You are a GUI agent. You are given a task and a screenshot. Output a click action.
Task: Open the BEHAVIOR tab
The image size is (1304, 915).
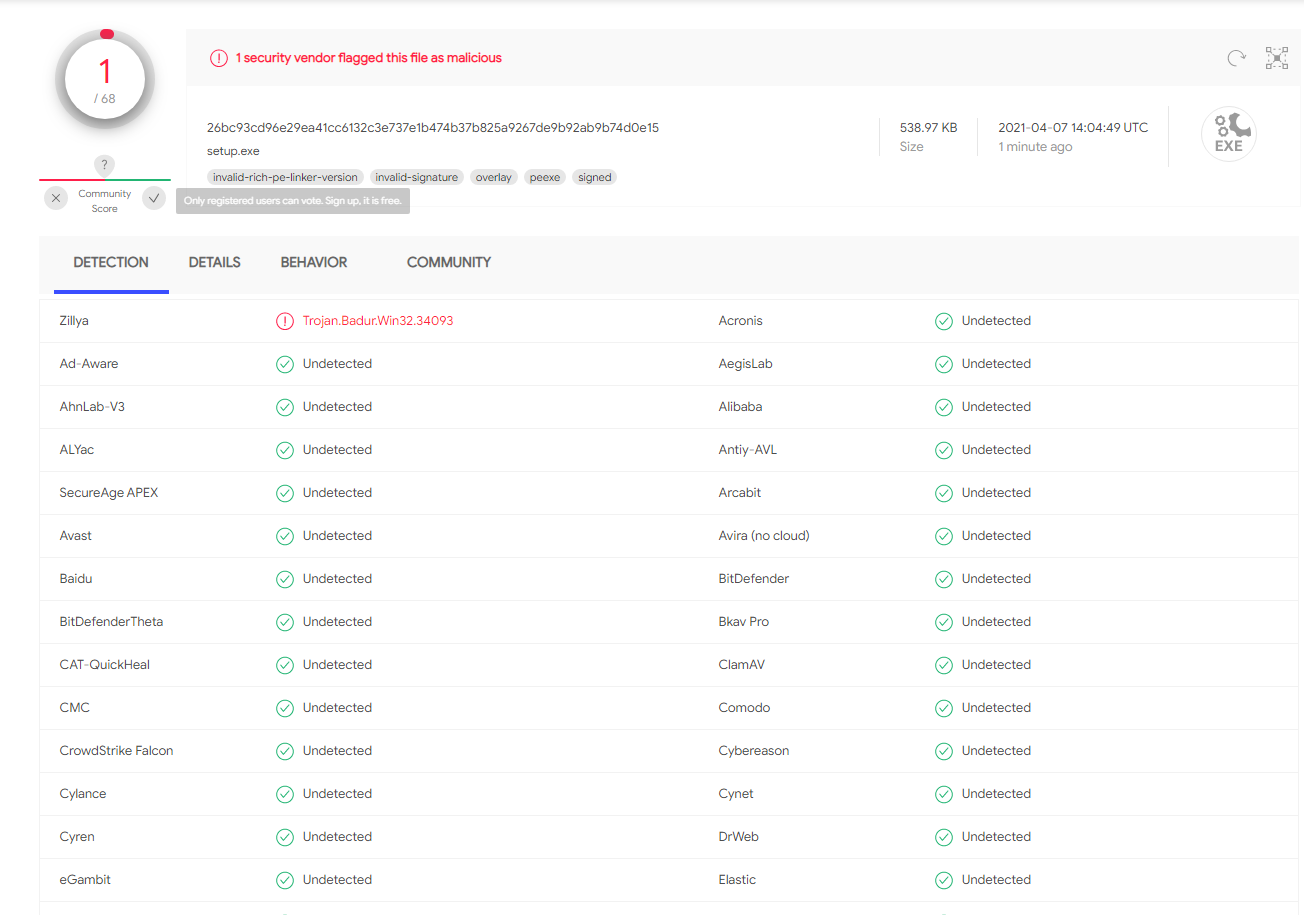point(314,262)
